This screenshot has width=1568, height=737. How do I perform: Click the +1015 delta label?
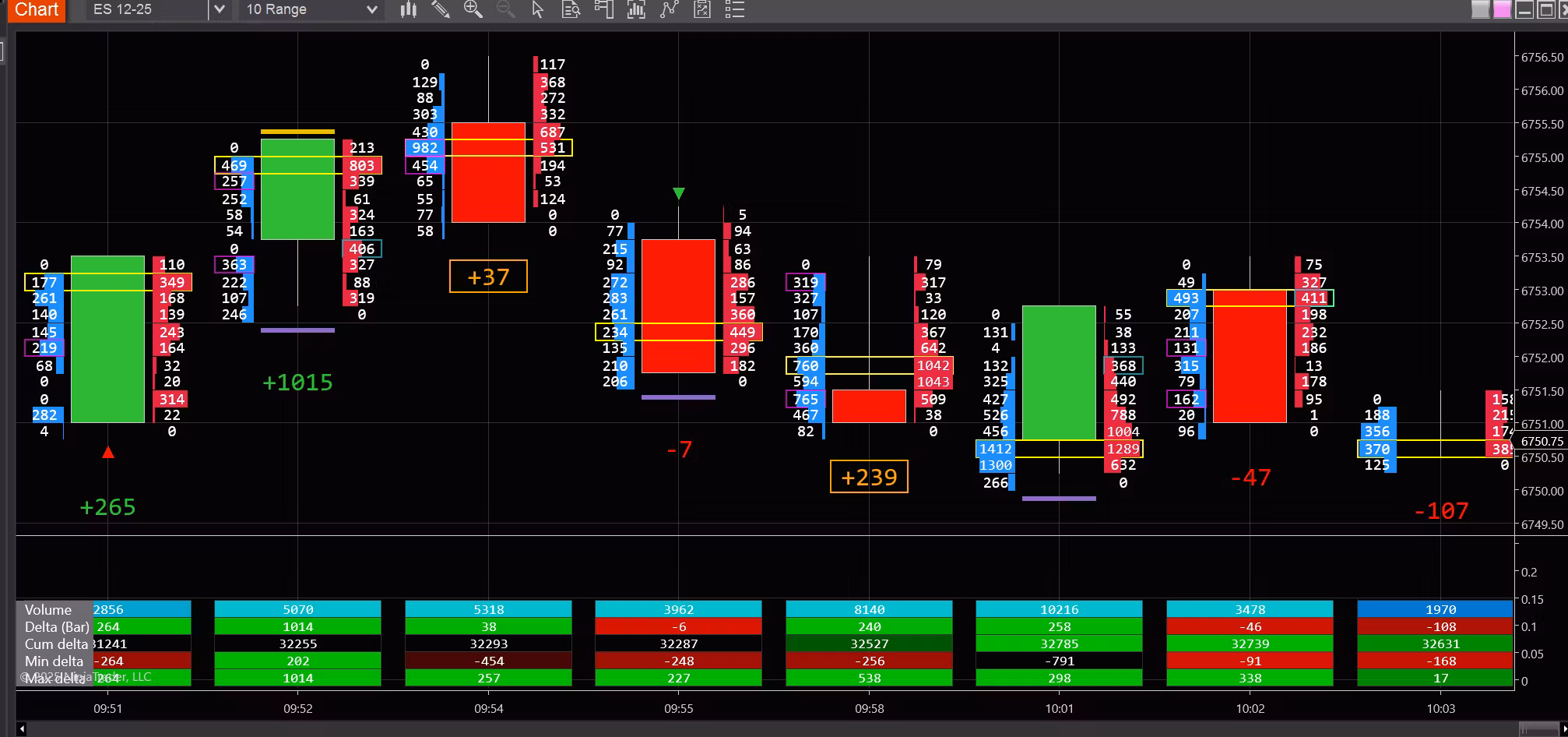pos(297,383)
